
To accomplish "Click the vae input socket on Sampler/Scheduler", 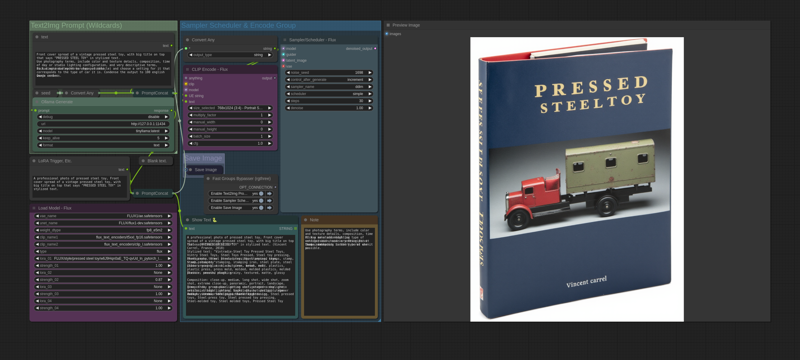I will tap(283, 66).
